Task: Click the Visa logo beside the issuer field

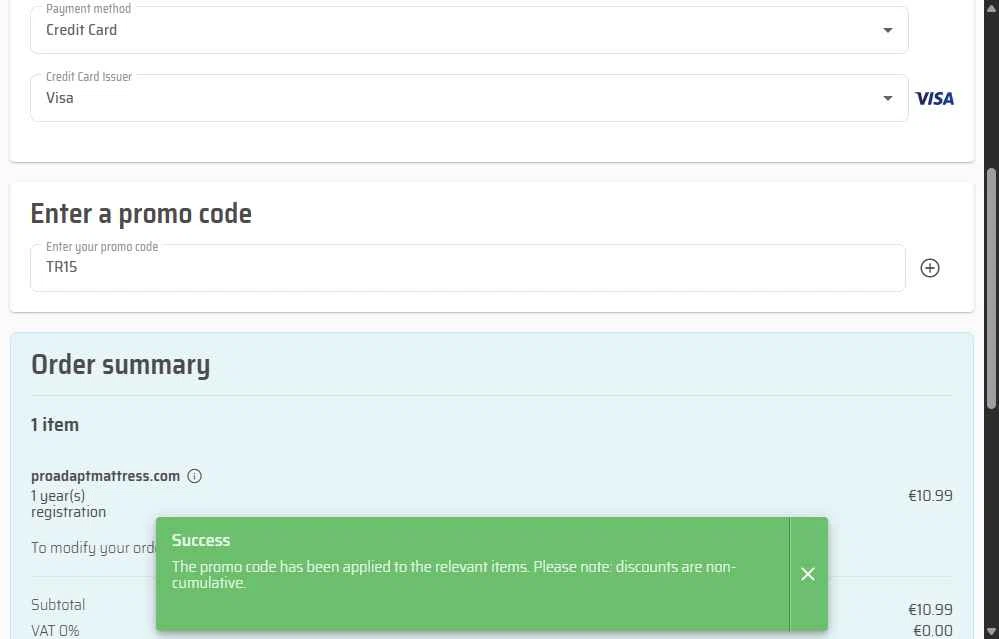Action: coord(934,99)
